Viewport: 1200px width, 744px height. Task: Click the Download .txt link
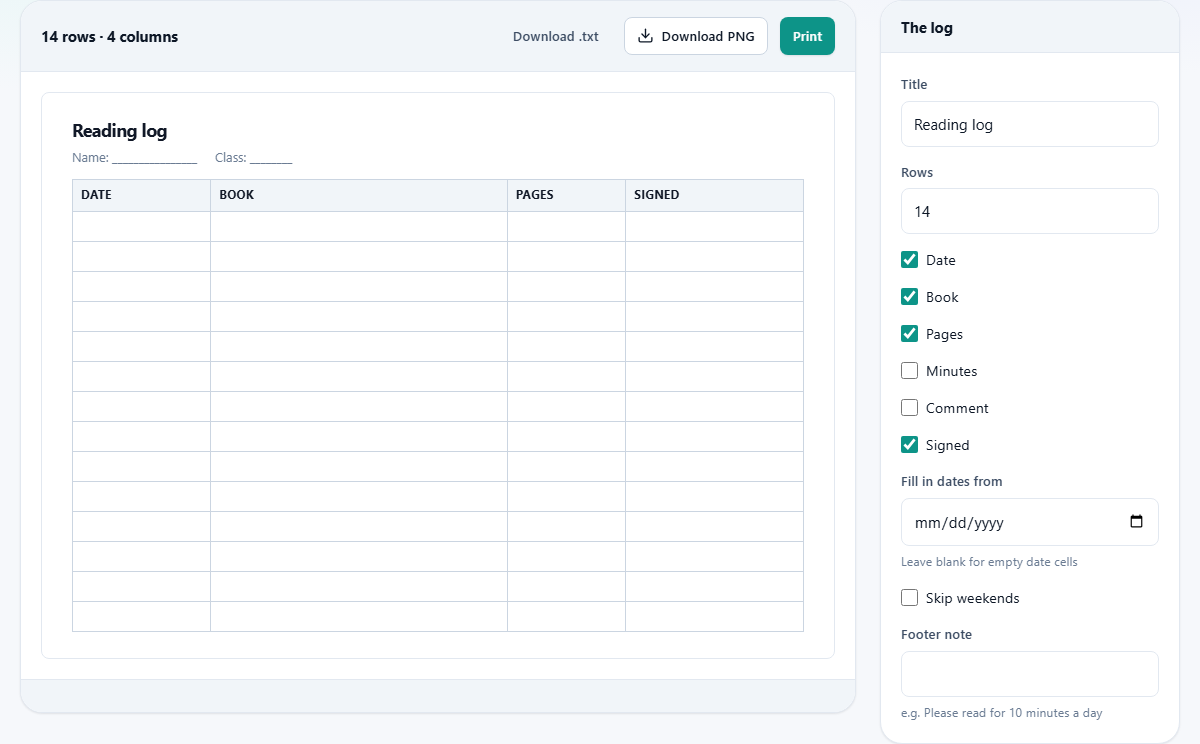click(556, 36)
